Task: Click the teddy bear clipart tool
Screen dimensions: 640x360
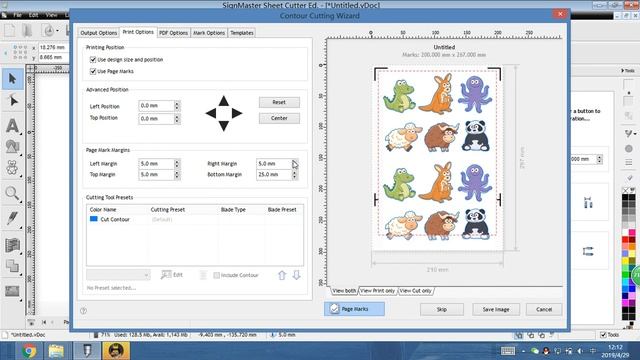Action: point(12,168)
